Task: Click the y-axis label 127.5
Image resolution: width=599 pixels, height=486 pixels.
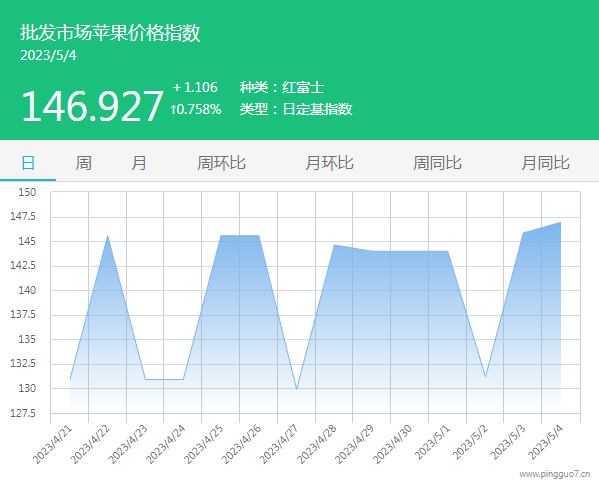Action: coord(23,413)
